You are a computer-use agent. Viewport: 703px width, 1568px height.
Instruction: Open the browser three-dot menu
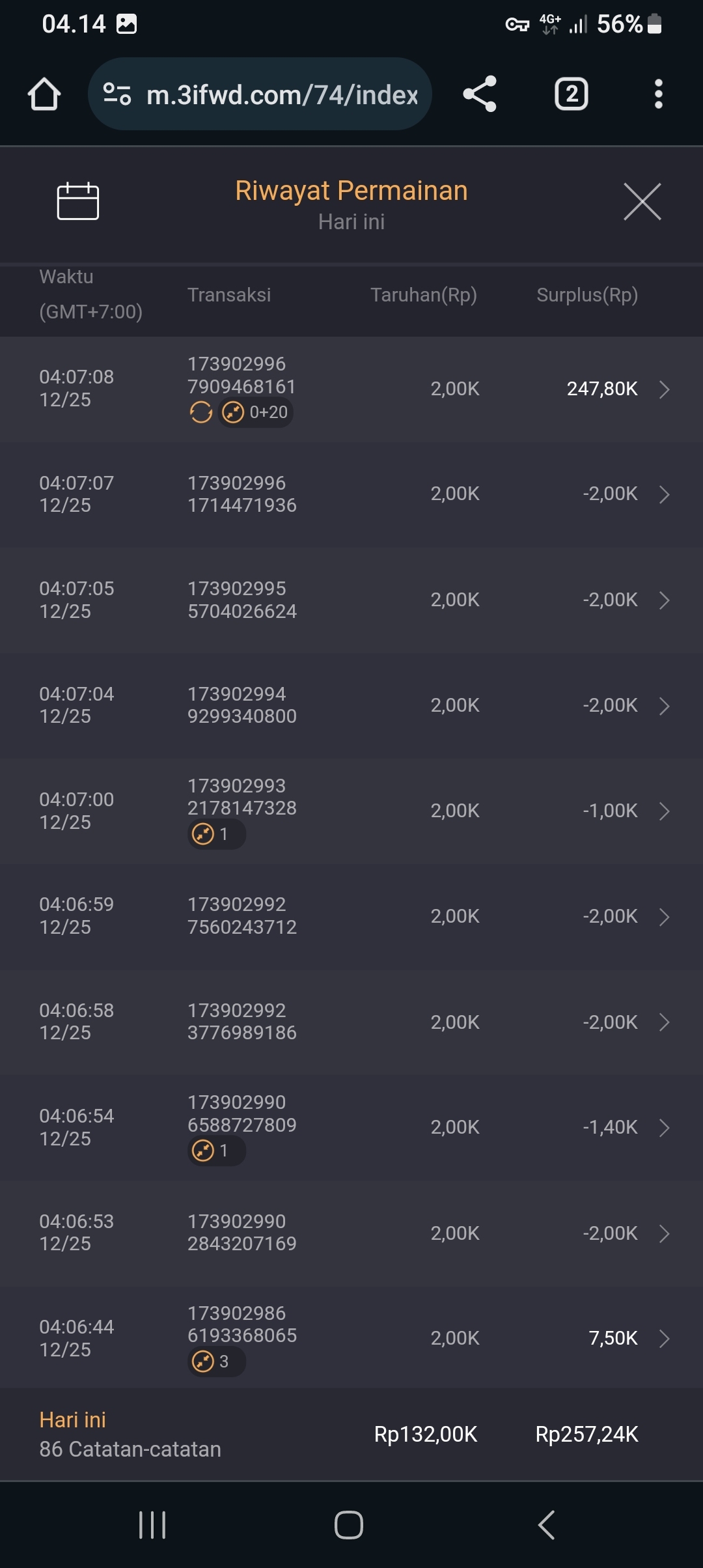[658, 94]
